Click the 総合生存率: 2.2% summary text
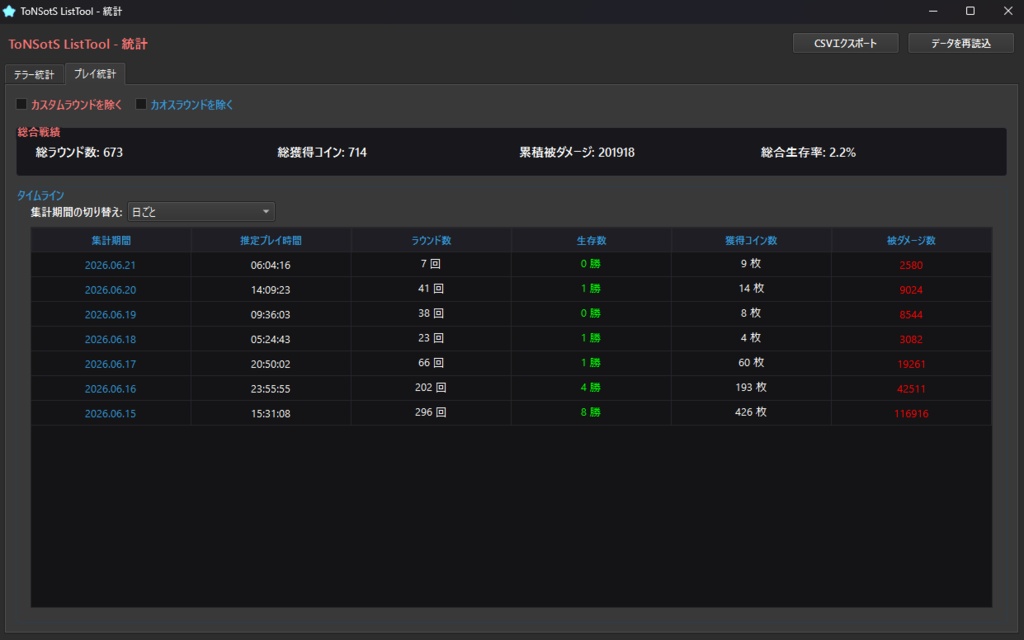The width and height of the screenshot is (1024, 640). click(x=808, y=153)
